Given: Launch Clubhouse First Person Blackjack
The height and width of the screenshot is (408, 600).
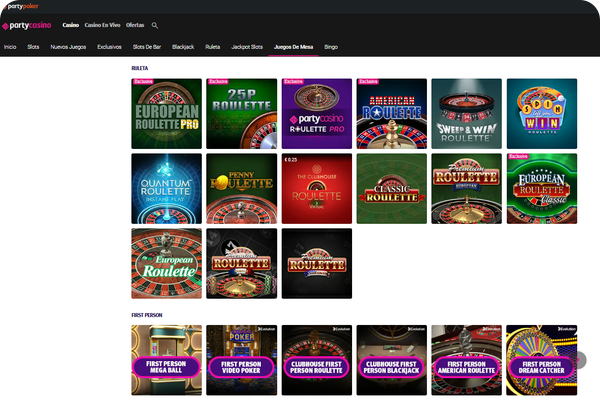Looking at the screenshot, I should coord(391,360).
